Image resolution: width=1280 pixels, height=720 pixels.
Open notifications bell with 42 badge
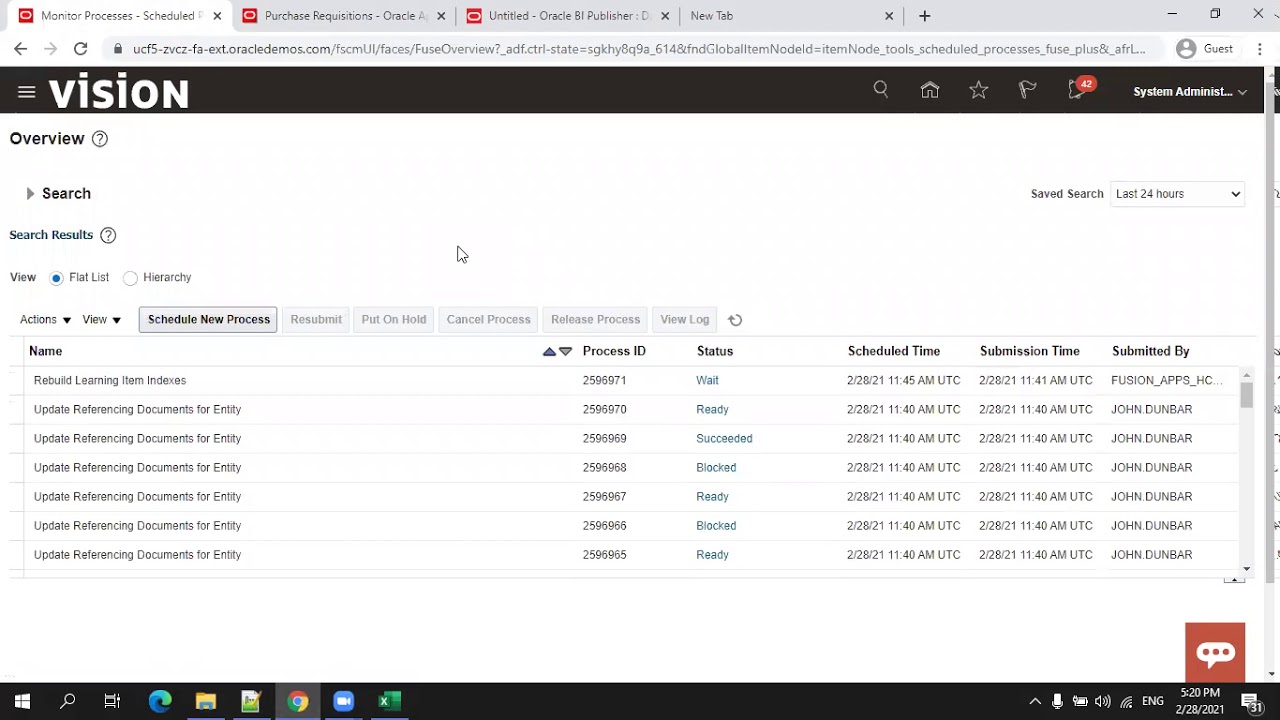point(1079,89)
